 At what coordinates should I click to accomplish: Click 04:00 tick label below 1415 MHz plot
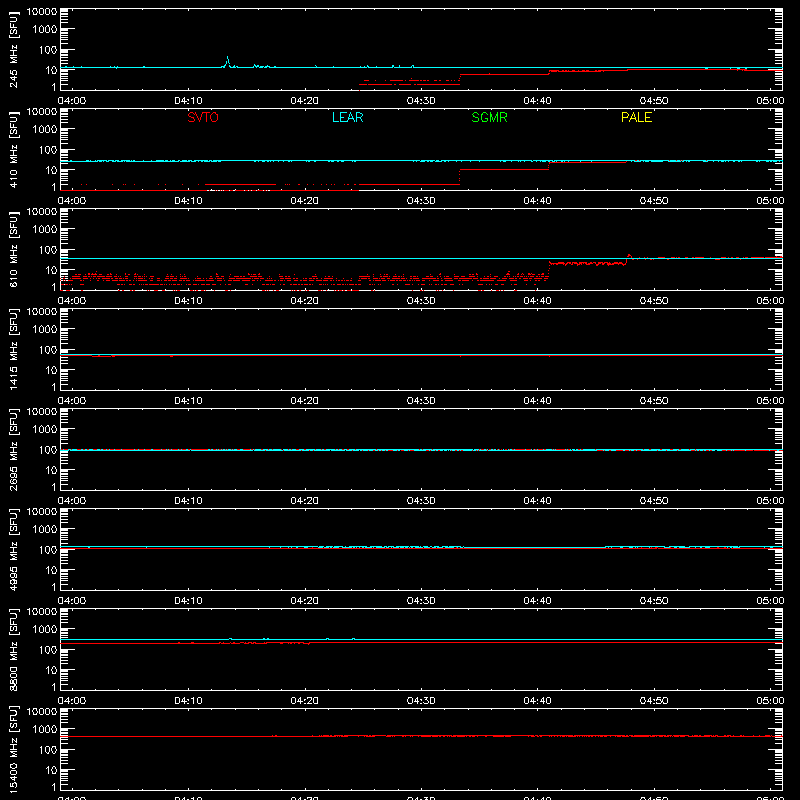click(72, 401)
